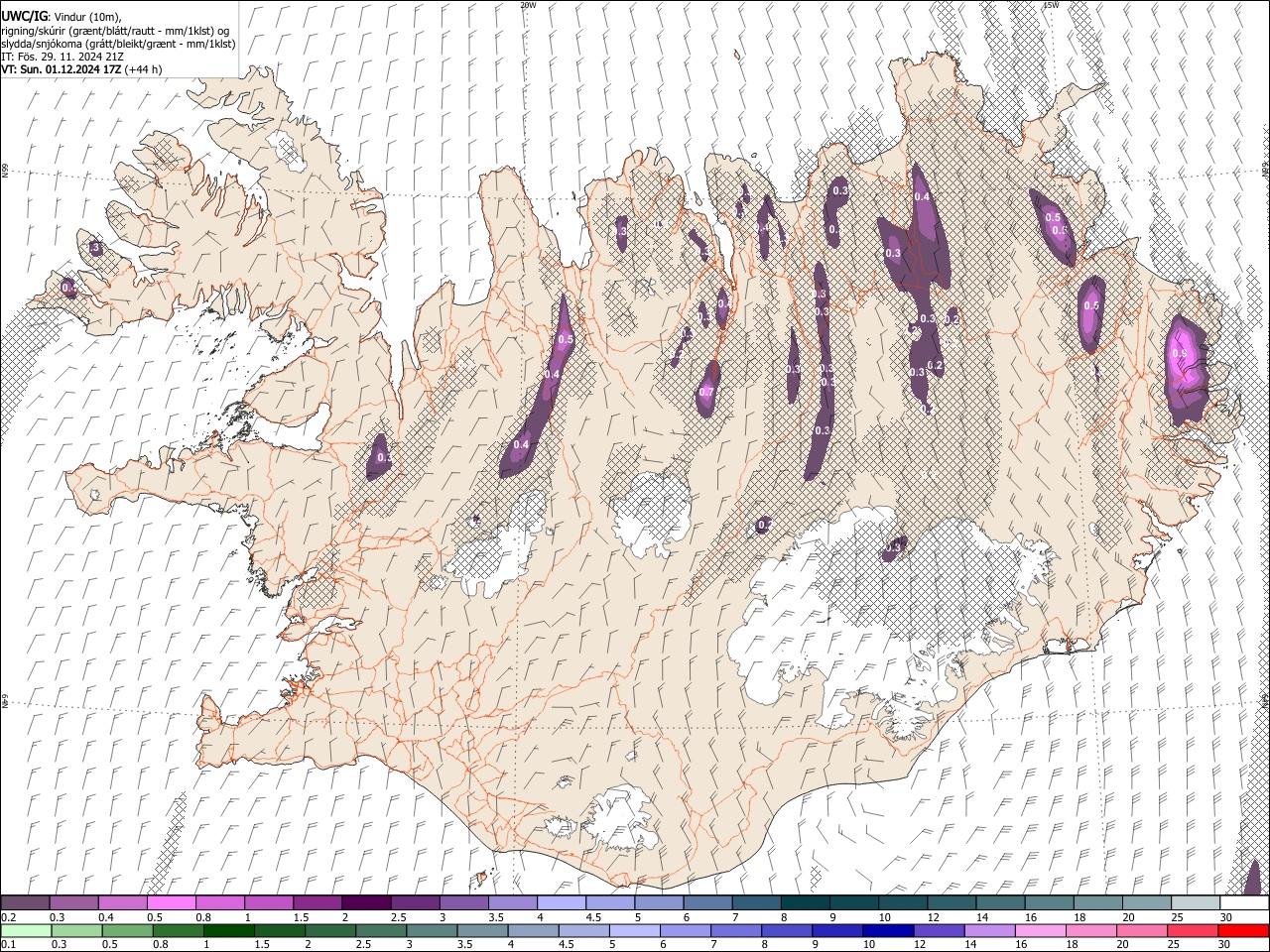Click the 'VT: Sun. 01.12.2024 17Z' valid time

point(61,69)
